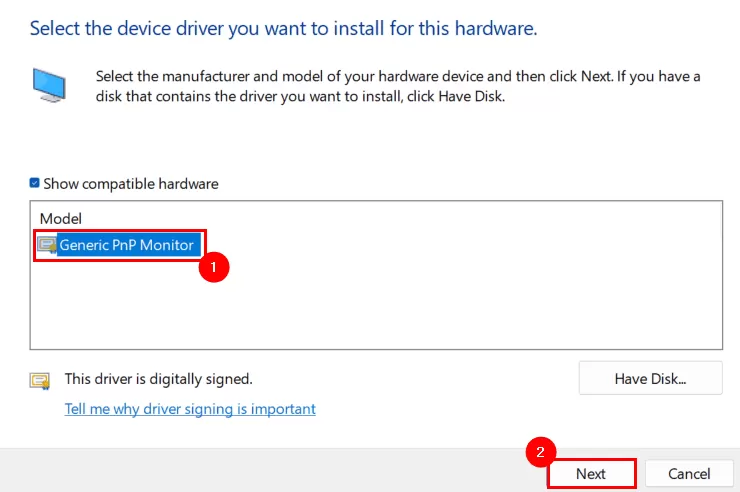Uncheck the Show compatible hardware checkbox
Image resolution: width=740 pixels, height=492 pixels.
(x=34, y=183)
